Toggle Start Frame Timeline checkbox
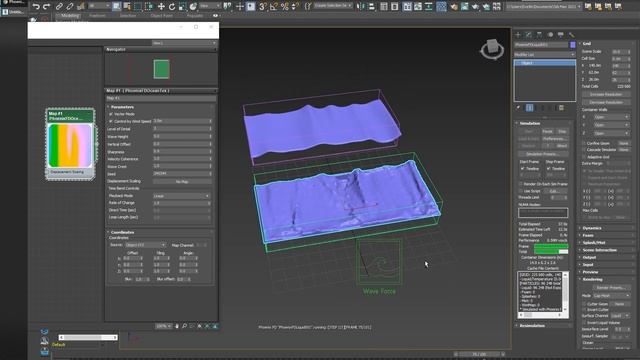 point(522,168)
